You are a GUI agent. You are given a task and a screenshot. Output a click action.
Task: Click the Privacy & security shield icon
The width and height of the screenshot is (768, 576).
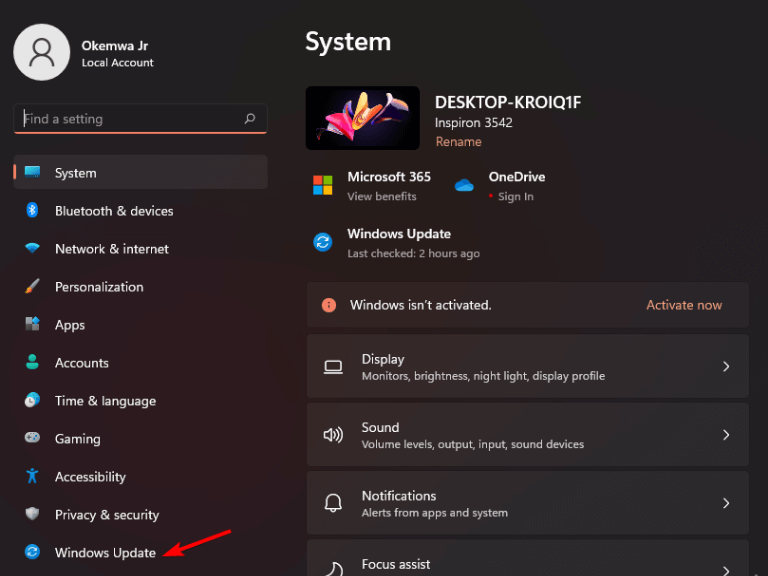coord(32,513)
